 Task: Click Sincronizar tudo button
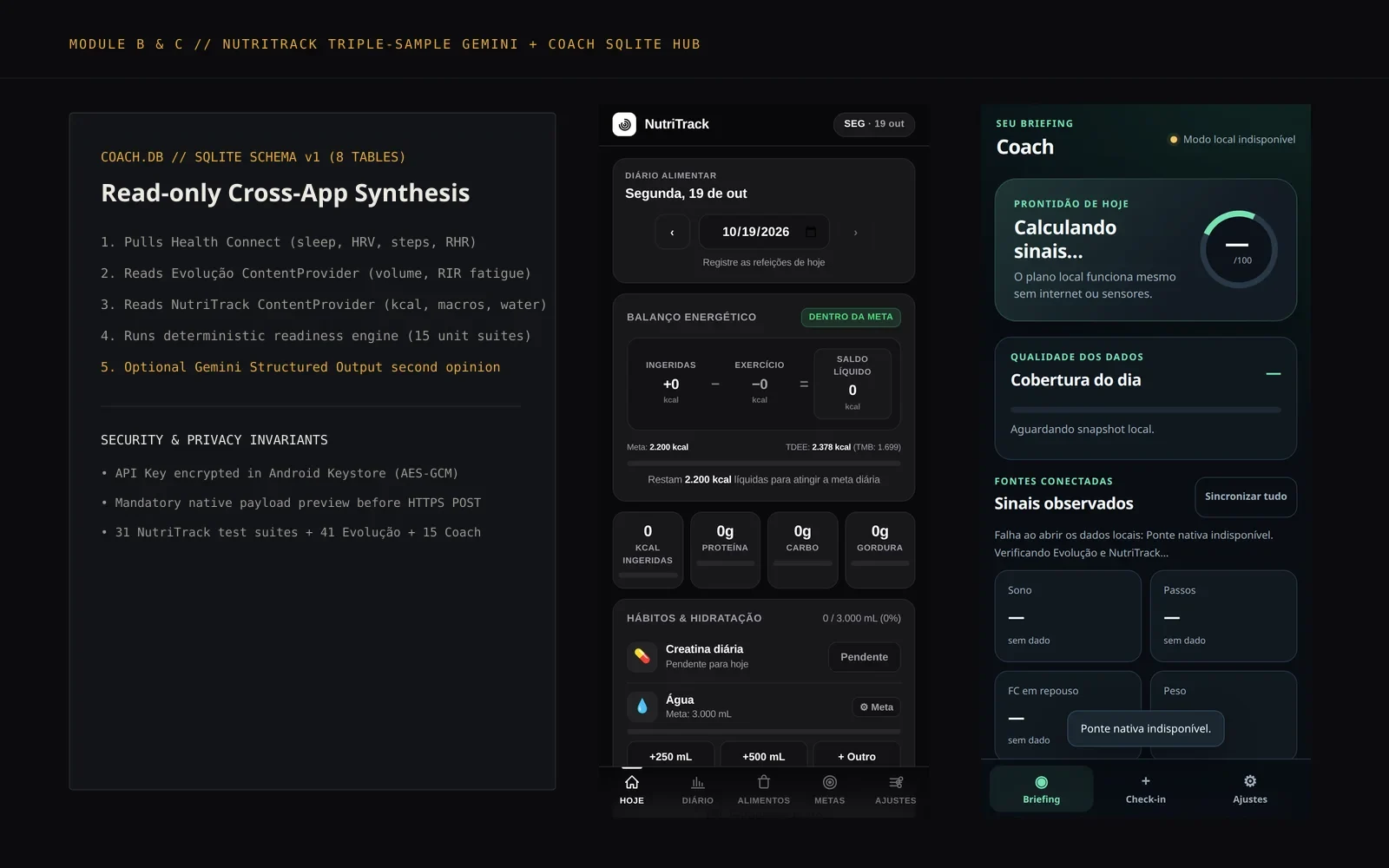[1246, 496]
